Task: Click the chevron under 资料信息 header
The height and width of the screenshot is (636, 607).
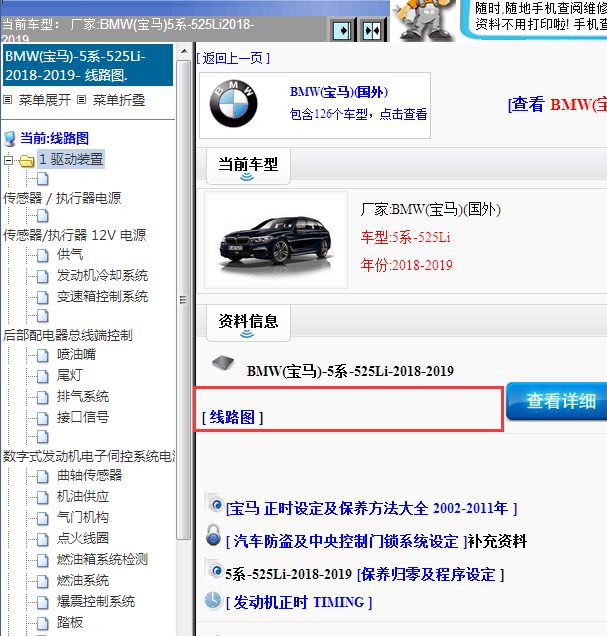Action: 247,334
